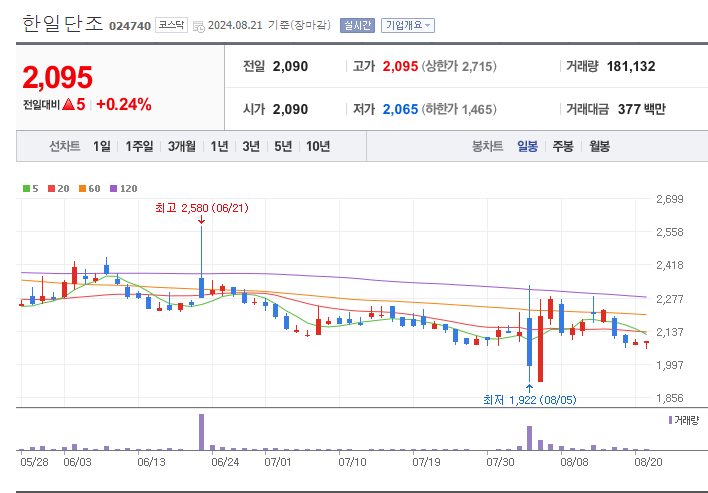Click the tall 06/21 volume bar
Image resolution: width=708 pixels, height=493 pixels.
coord(201,432)
